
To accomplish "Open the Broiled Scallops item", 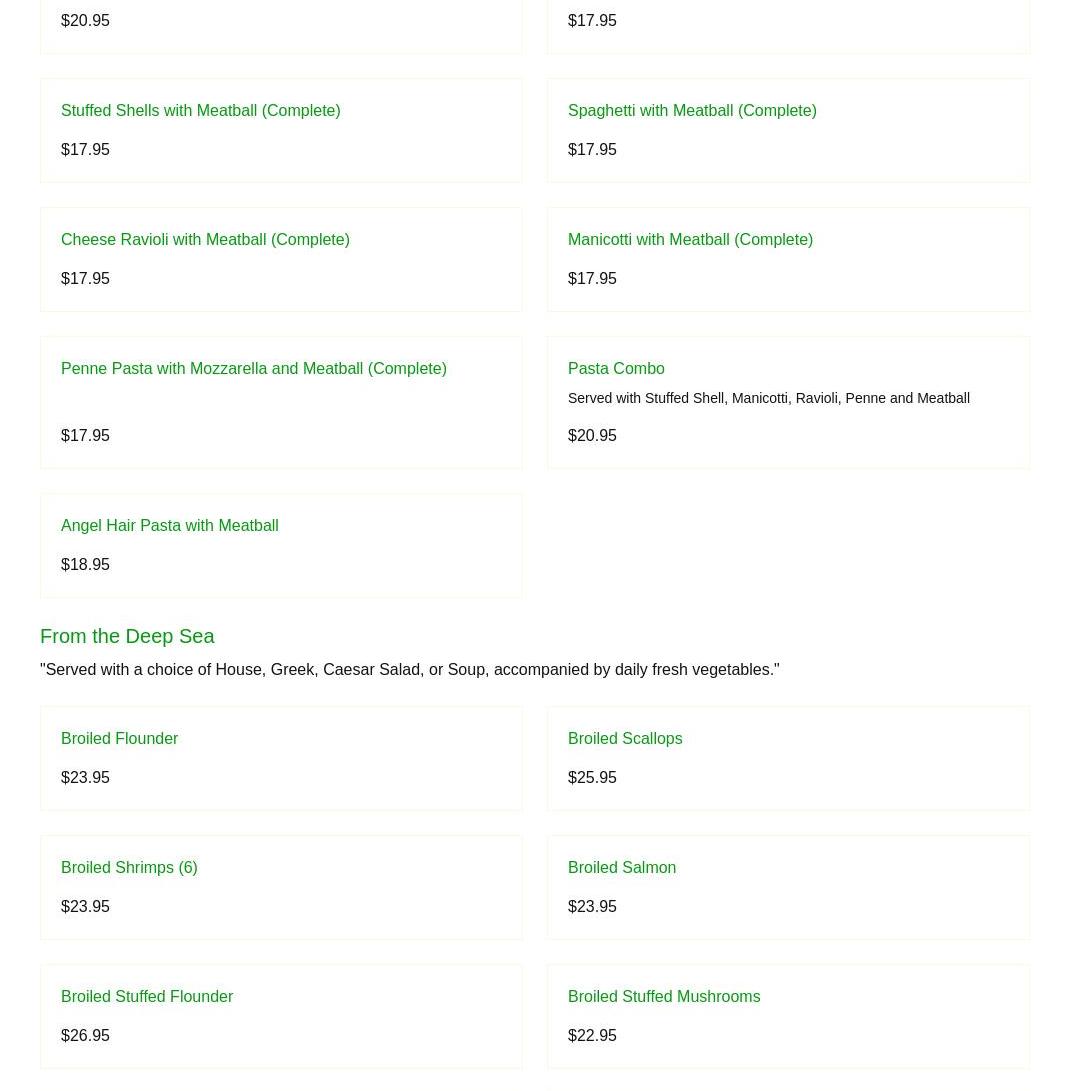I will (x=624, y=739).
